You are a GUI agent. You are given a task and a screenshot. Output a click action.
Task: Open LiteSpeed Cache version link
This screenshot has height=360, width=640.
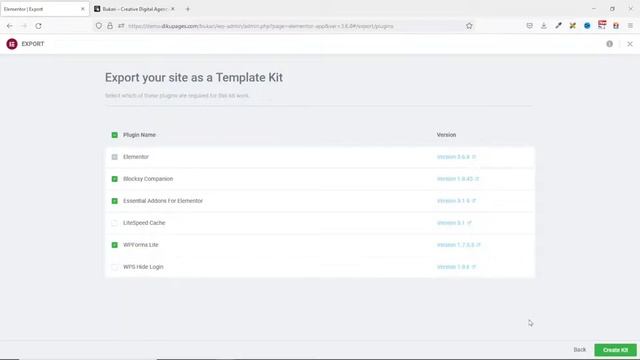tap(454, 223)
